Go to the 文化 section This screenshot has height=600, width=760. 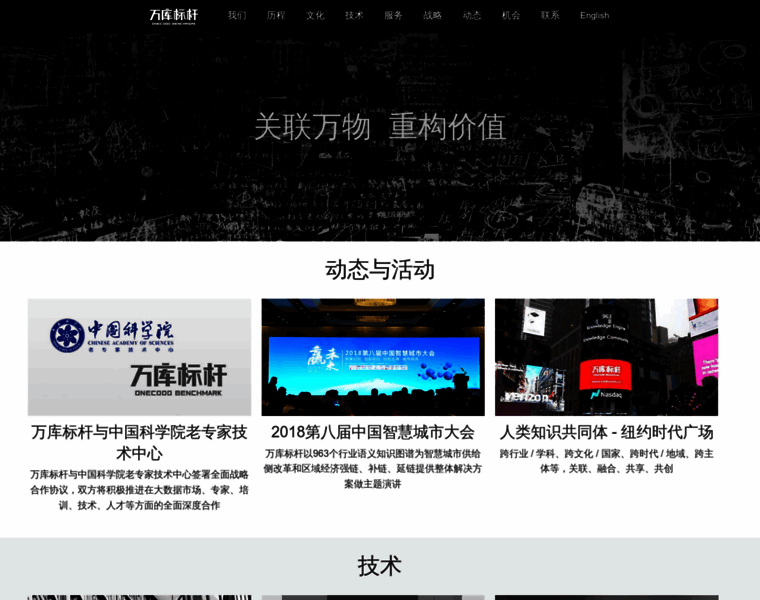point(315,16)
